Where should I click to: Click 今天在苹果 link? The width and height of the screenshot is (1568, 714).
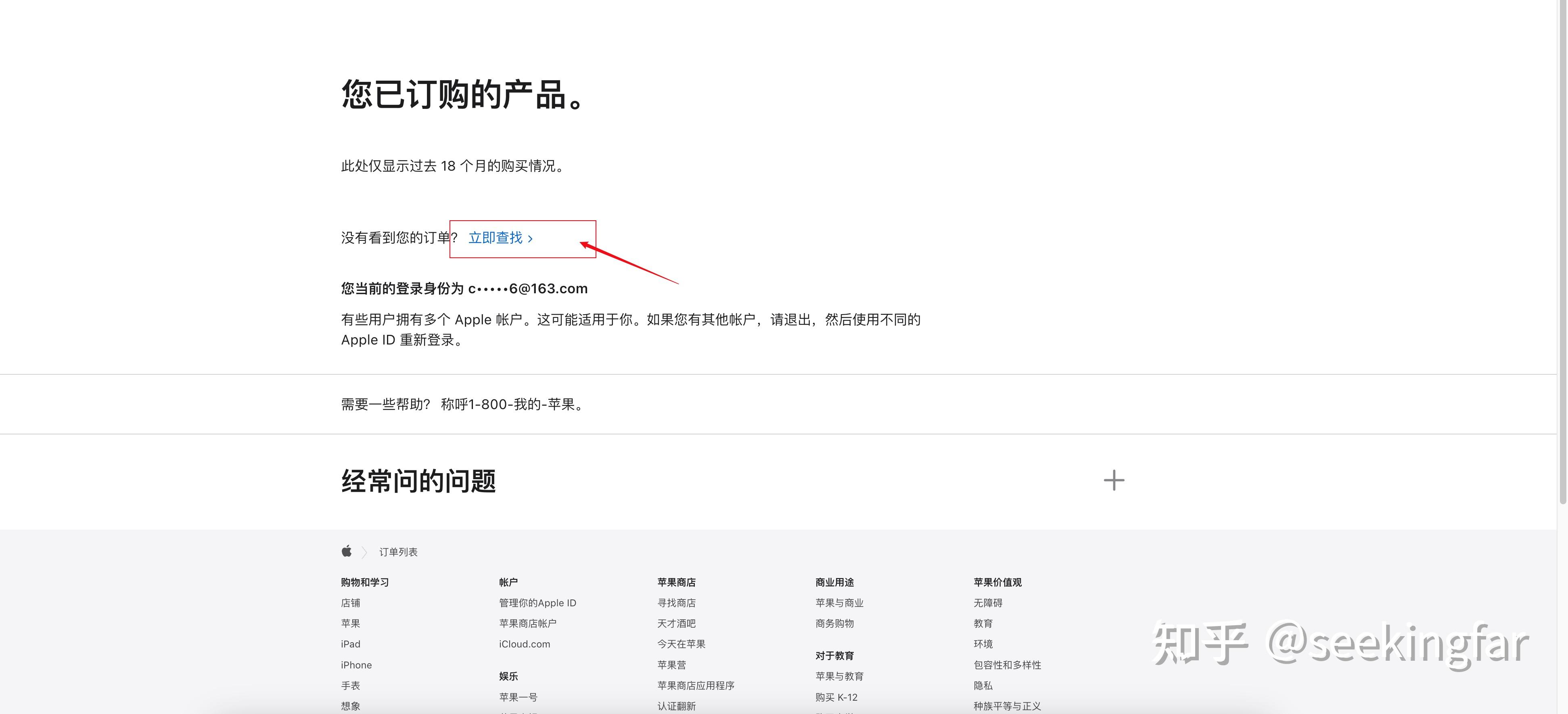pos(681,644)
